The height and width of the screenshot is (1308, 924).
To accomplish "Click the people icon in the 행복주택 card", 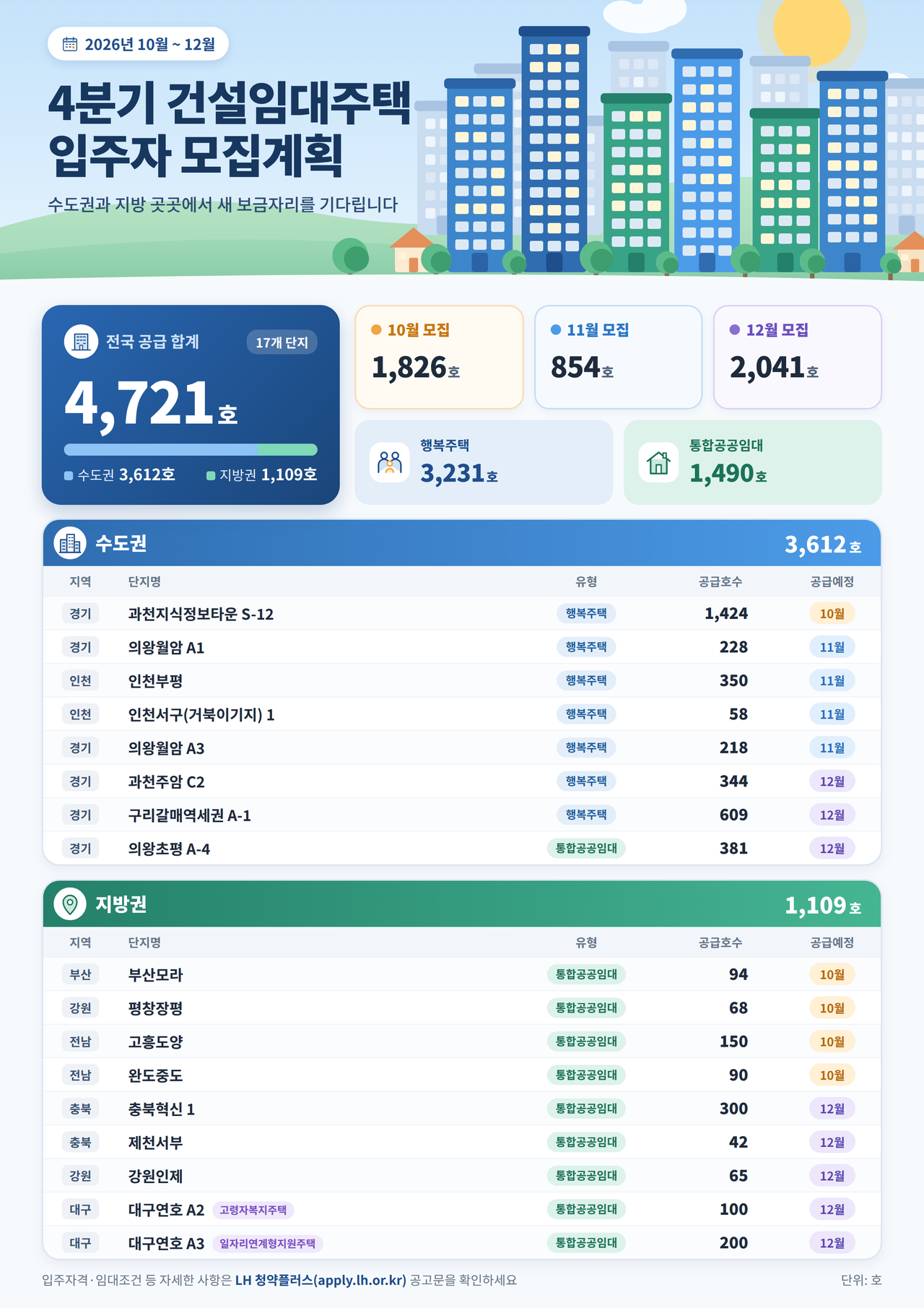I will point(390,462).
